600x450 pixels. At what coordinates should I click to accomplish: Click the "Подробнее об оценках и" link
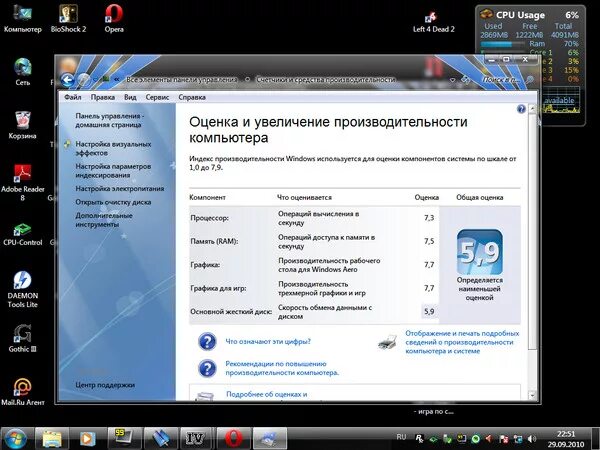(x=266, y=394)
